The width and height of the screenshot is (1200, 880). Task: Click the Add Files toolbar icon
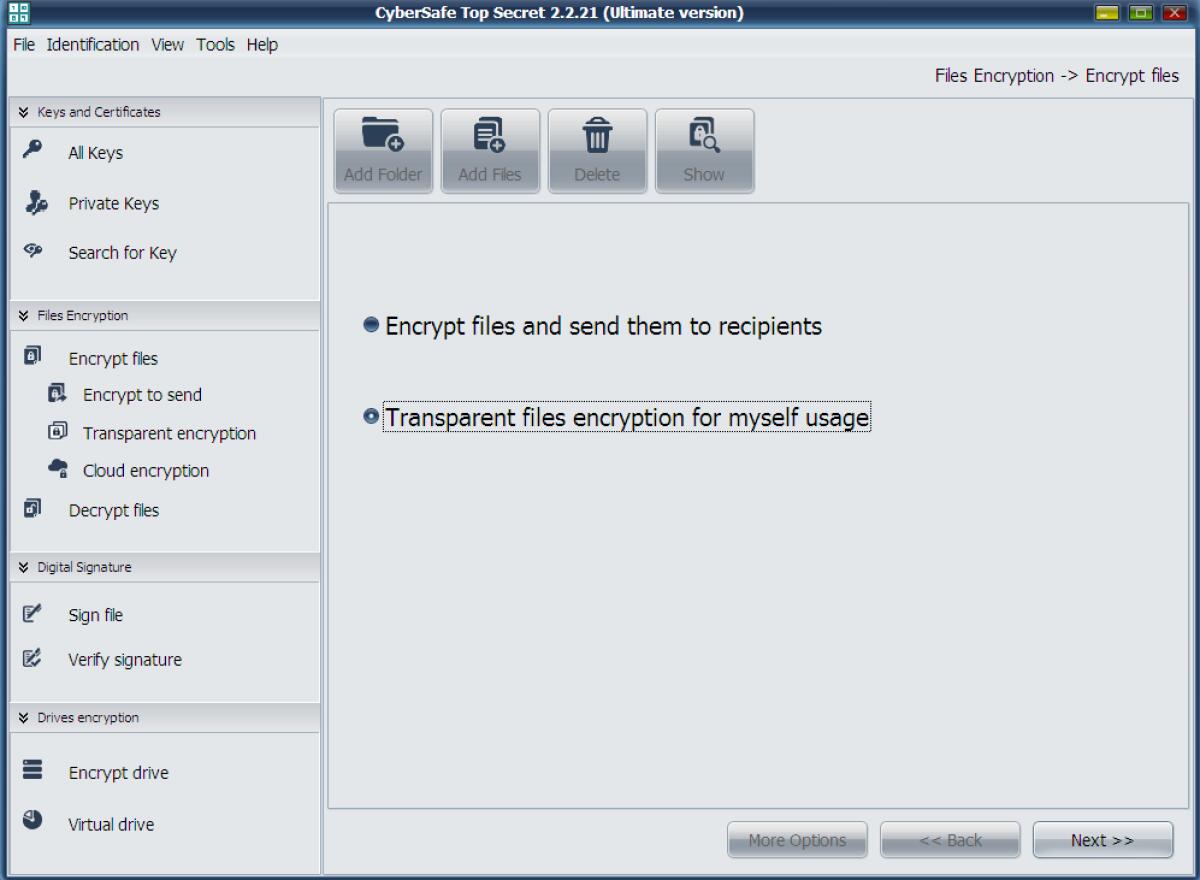490,148
